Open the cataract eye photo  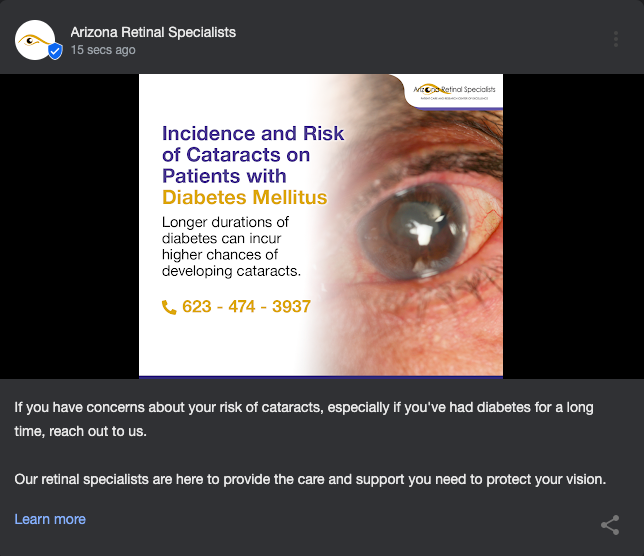[420, 230]
